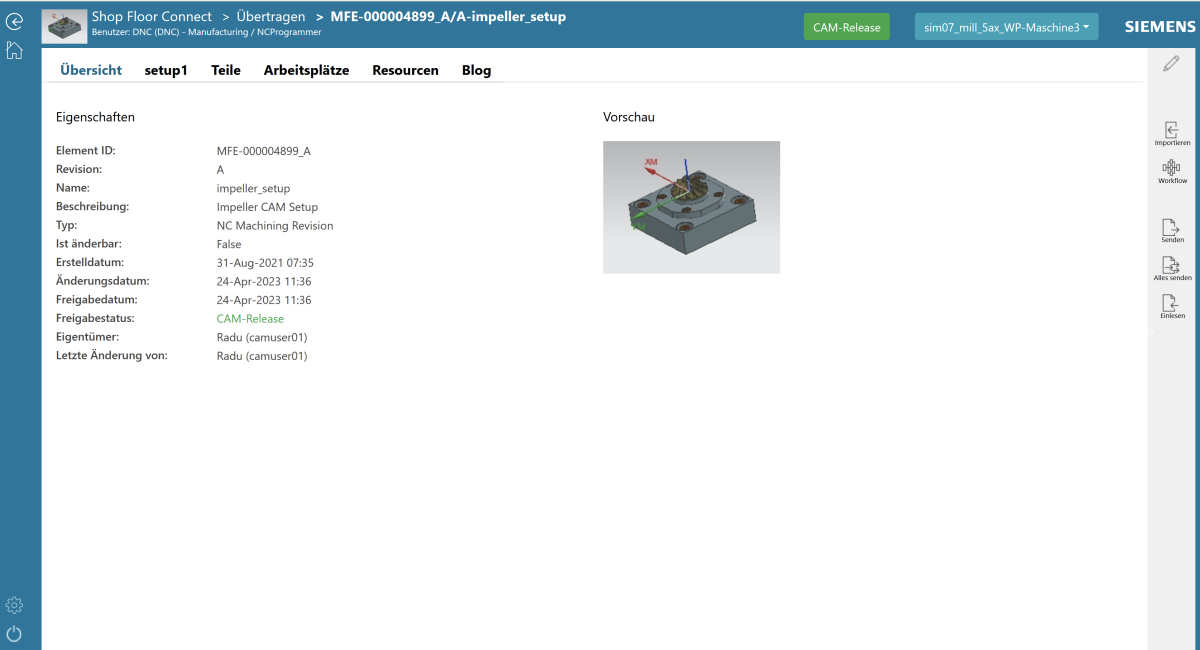Click the power logout icon

pos(14,633)
